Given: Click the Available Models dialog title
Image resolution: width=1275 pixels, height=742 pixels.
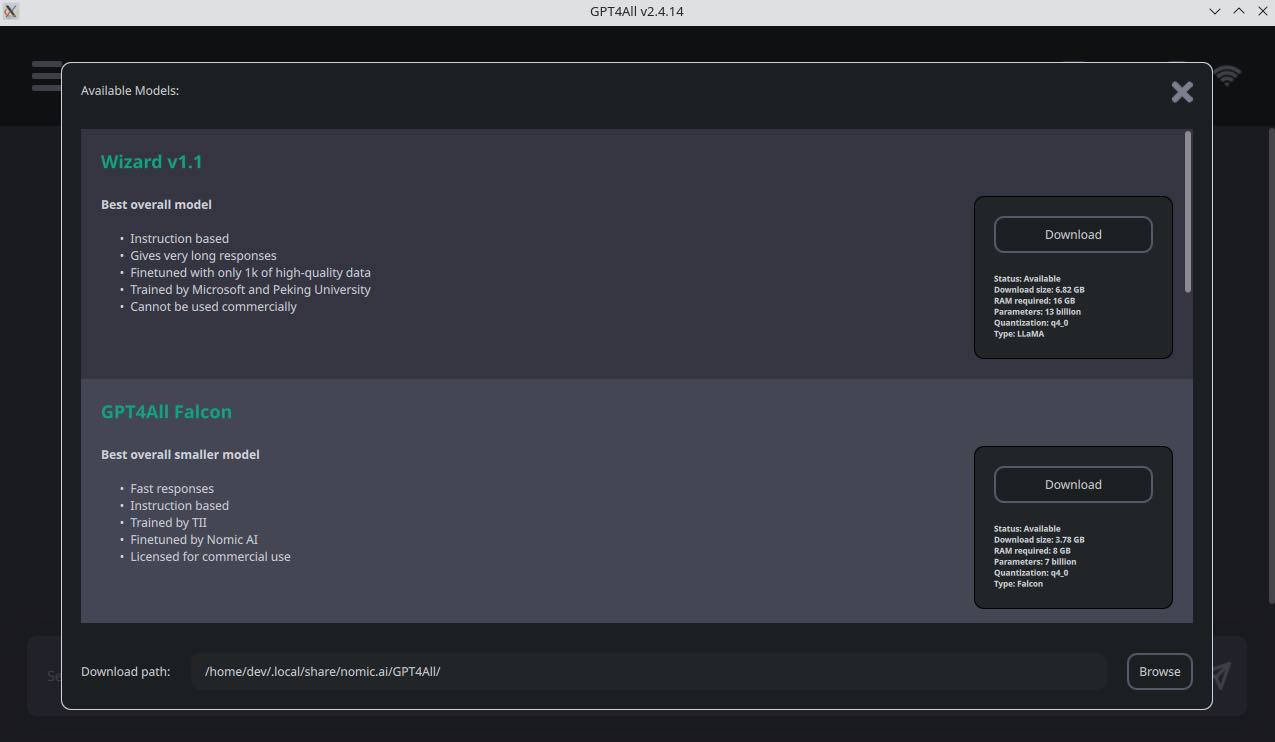Looking at the screenshot, I should 130,90.
